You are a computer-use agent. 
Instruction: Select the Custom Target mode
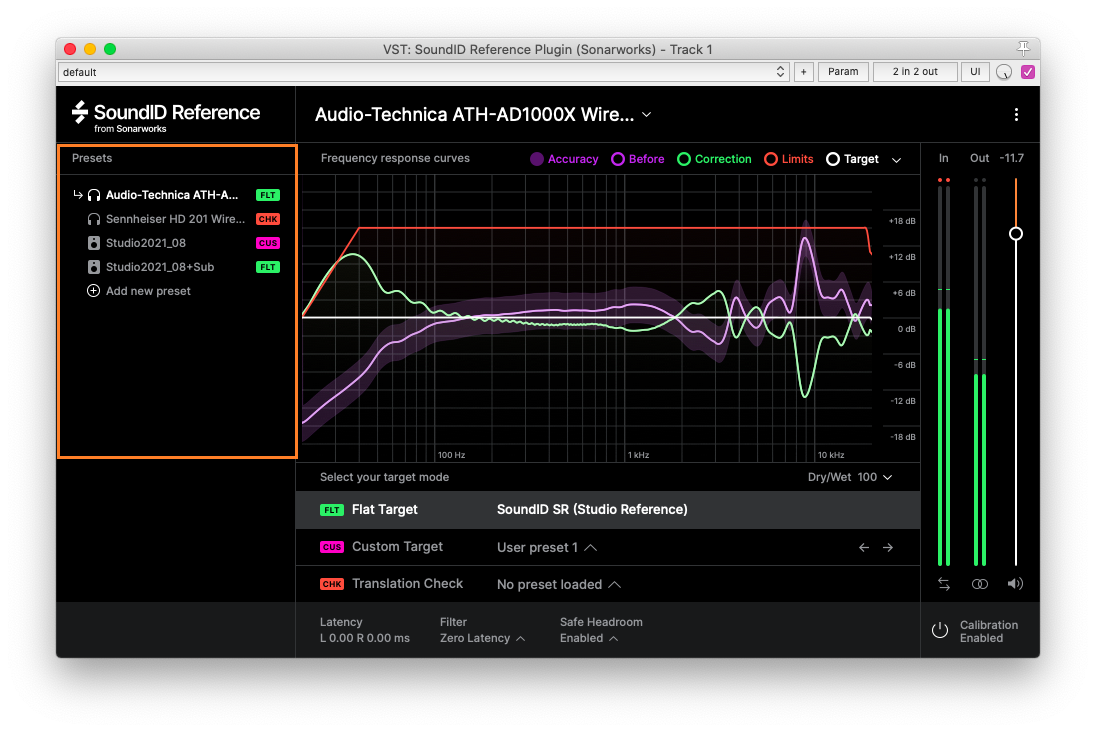(607, 547)
